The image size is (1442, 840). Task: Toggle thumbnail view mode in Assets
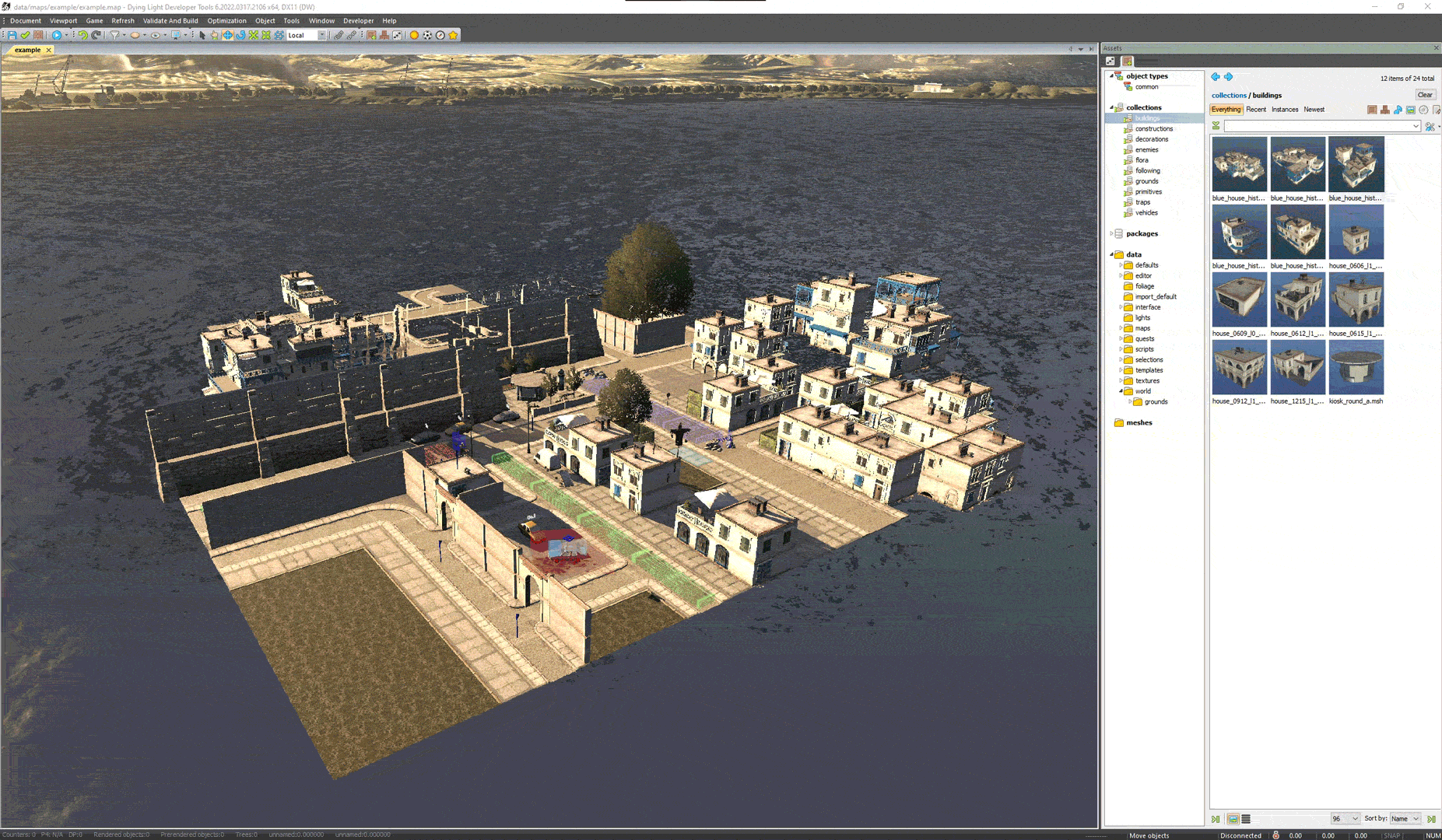pyautogui.click(x=1233, y=819)
